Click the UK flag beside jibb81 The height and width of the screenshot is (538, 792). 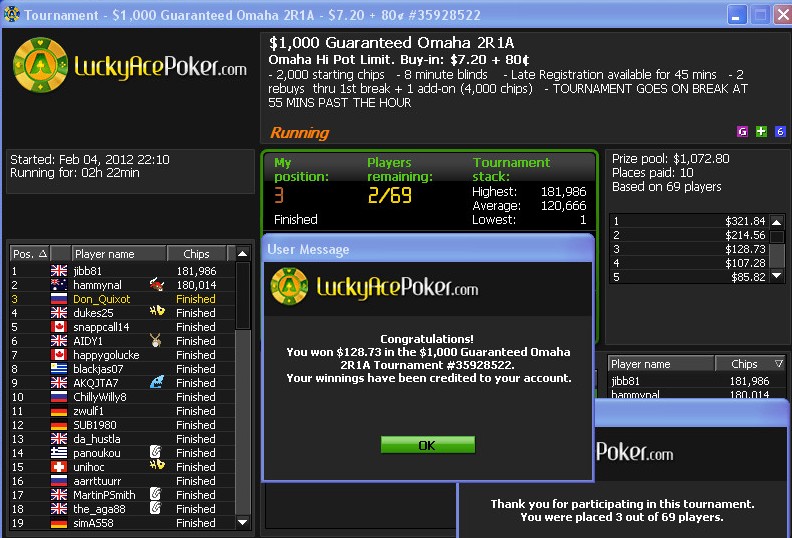pos(59,271)
